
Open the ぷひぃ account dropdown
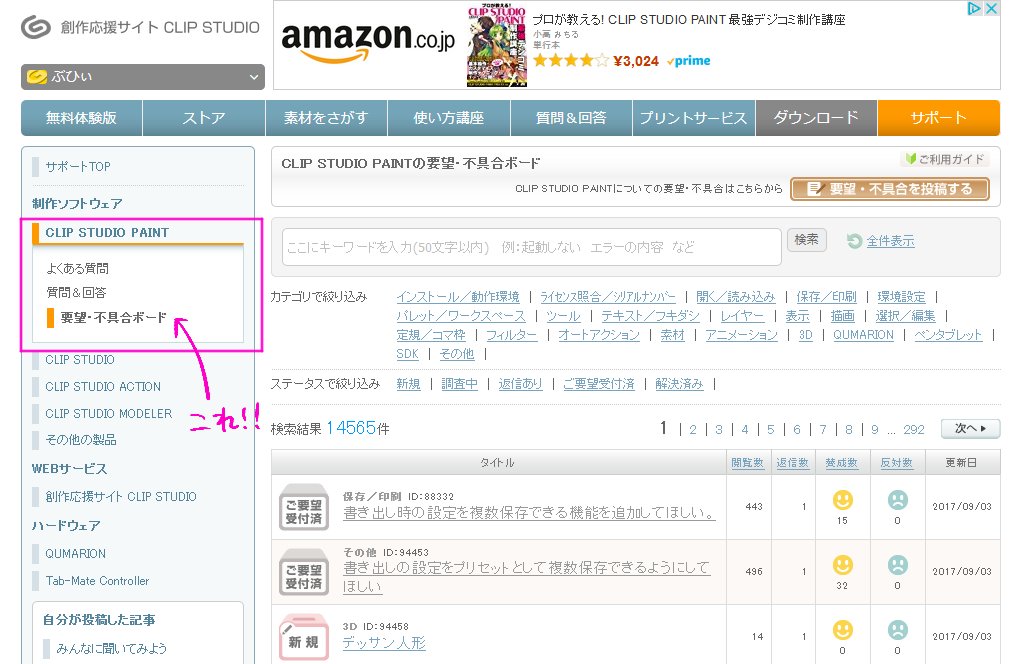[x=142, y=76]
